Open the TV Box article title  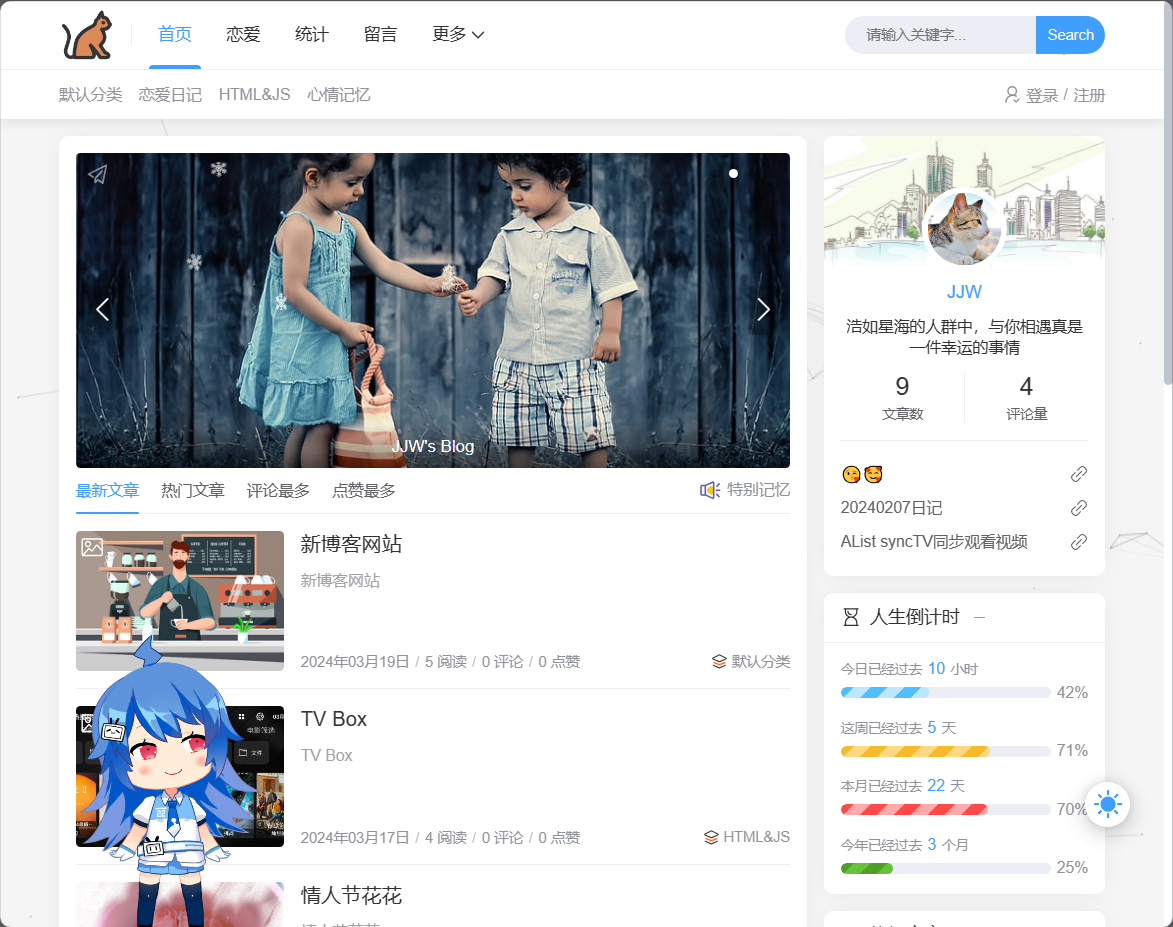334,719
